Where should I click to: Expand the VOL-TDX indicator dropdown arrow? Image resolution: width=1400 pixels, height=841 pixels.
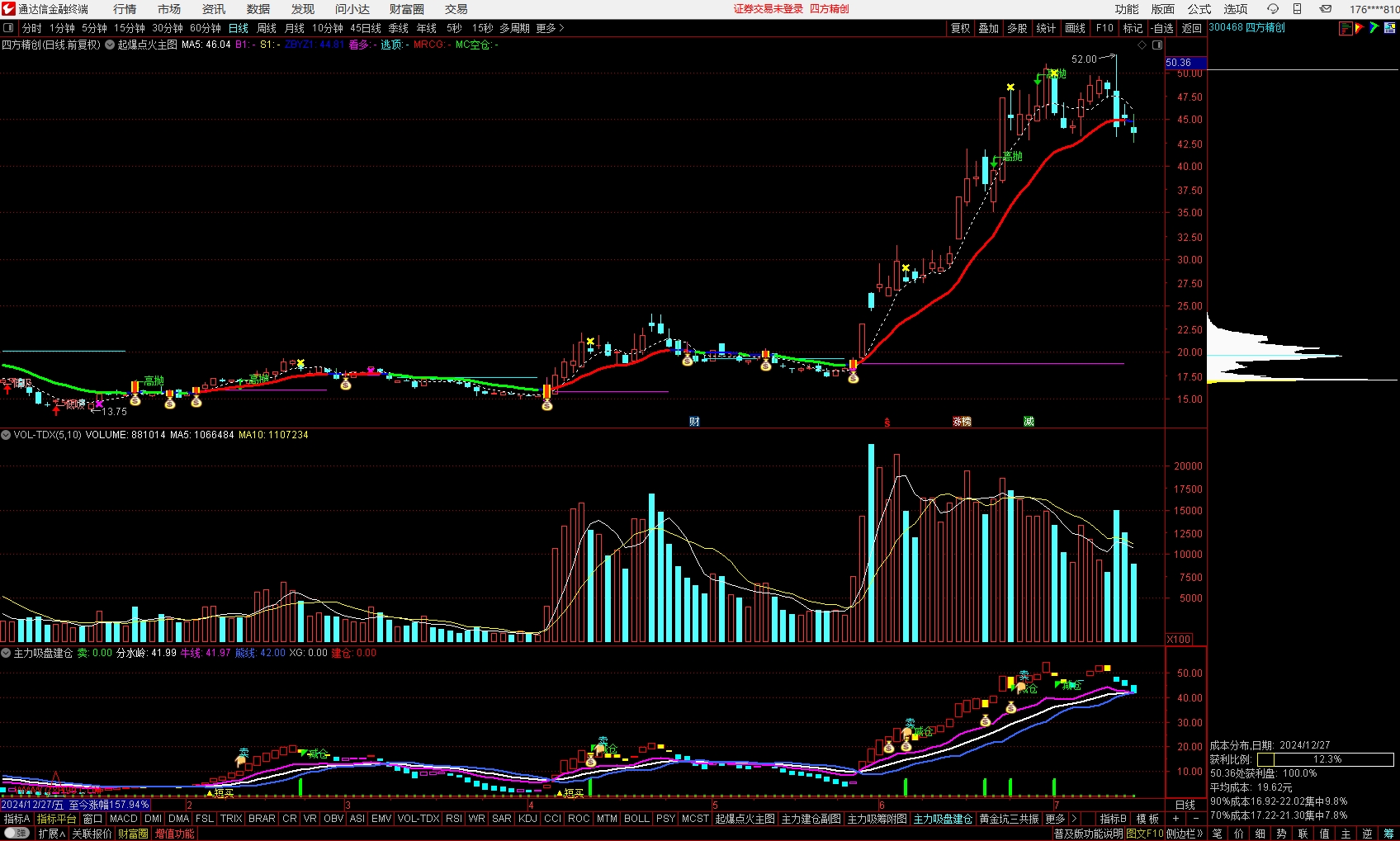click(x=6, y=434)
